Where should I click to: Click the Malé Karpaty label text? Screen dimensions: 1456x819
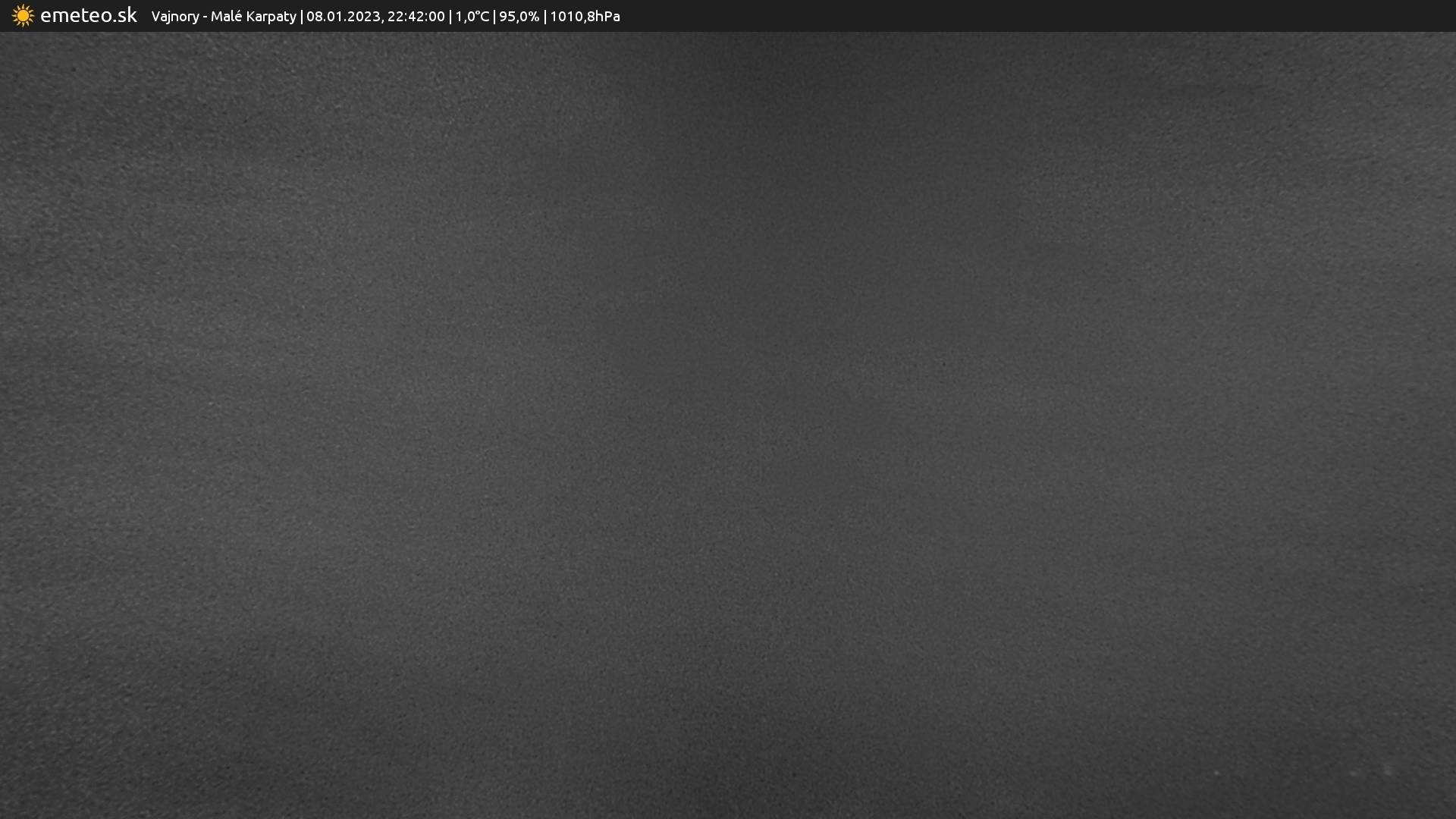tap(253, 17)
